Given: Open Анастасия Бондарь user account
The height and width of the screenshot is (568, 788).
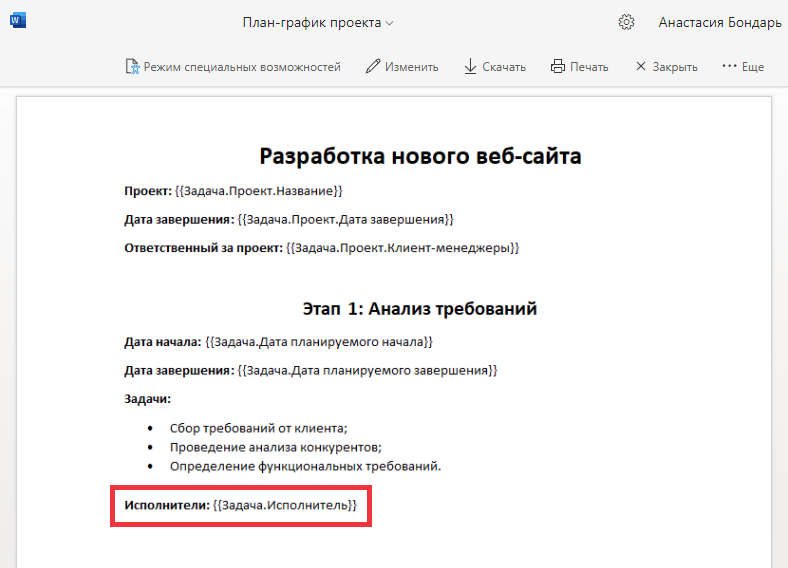Looking at the screenshot, I should point(720,23).
